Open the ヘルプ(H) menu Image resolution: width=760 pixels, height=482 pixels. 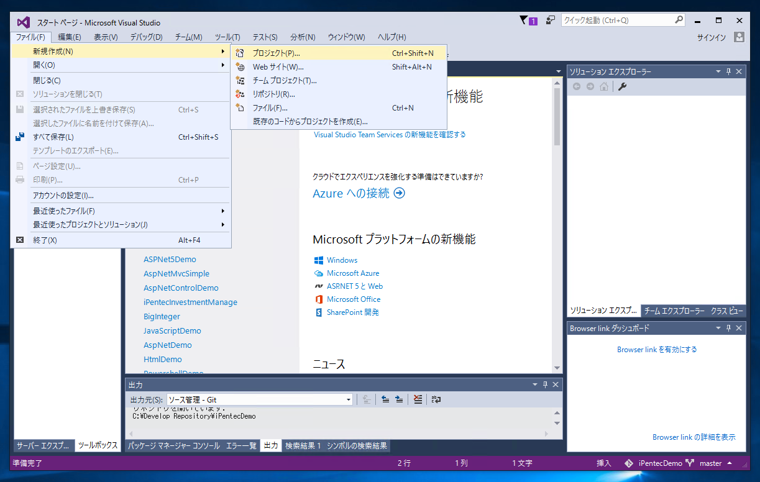pos(392,37)
